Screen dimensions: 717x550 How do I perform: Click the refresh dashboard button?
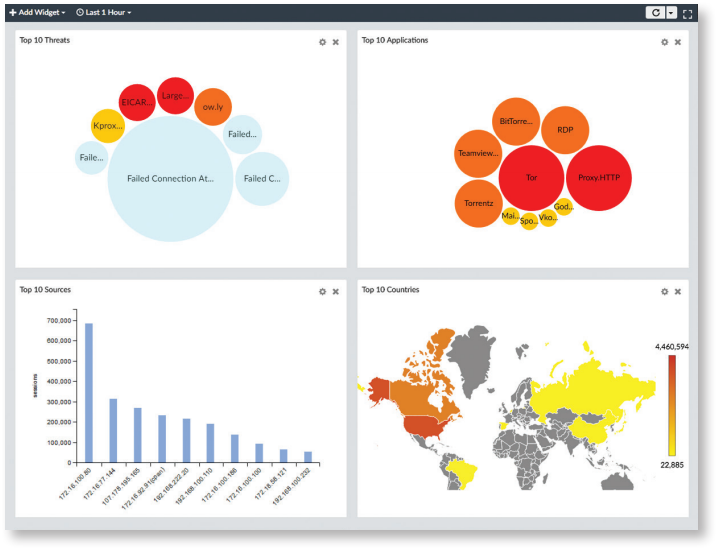[655, 13]
